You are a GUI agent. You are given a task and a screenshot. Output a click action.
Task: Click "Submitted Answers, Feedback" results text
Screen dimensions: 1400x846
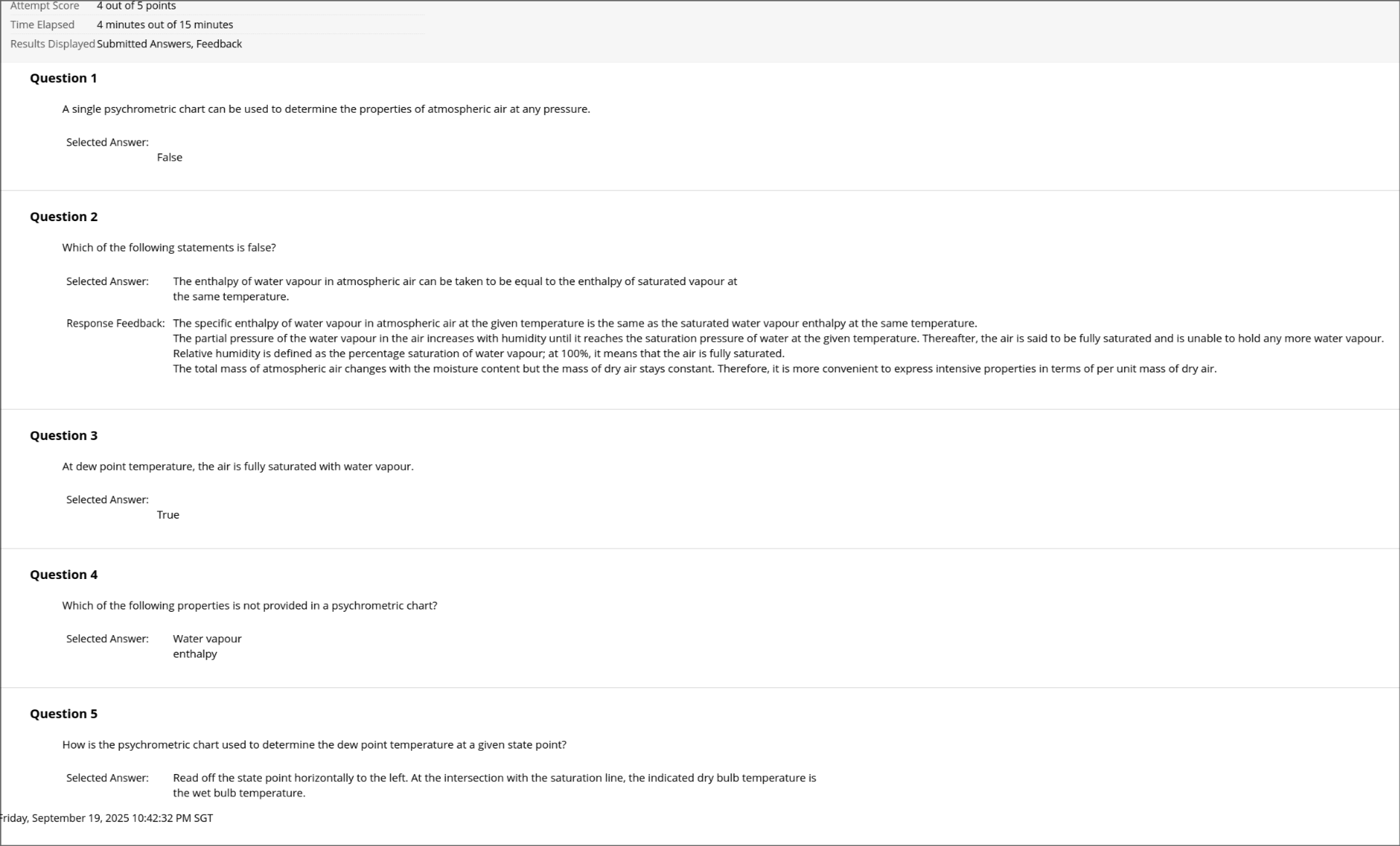click(x=170, y=44)
